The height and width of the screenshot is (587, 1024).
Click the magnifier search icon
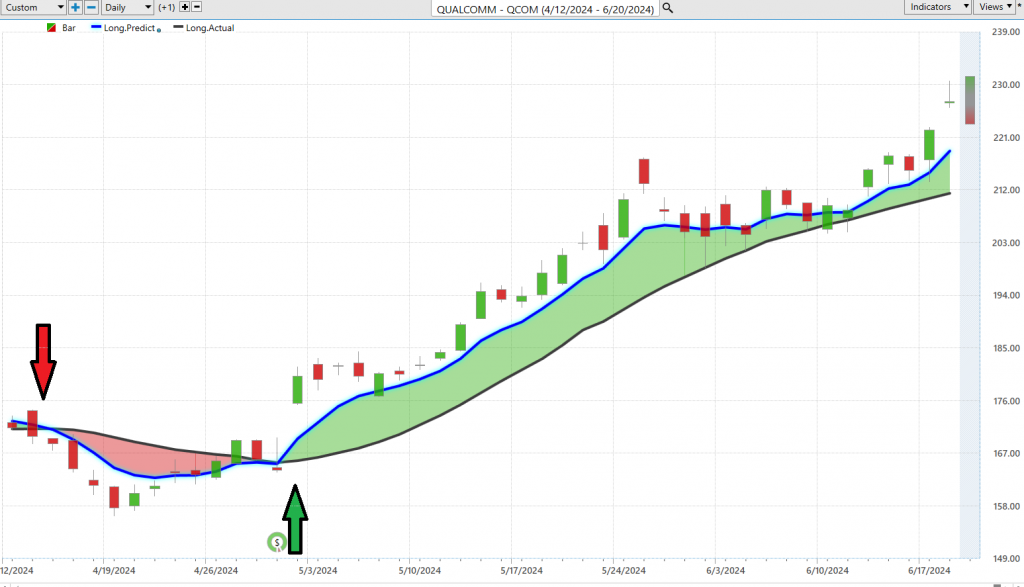click(x=667, y=8)
